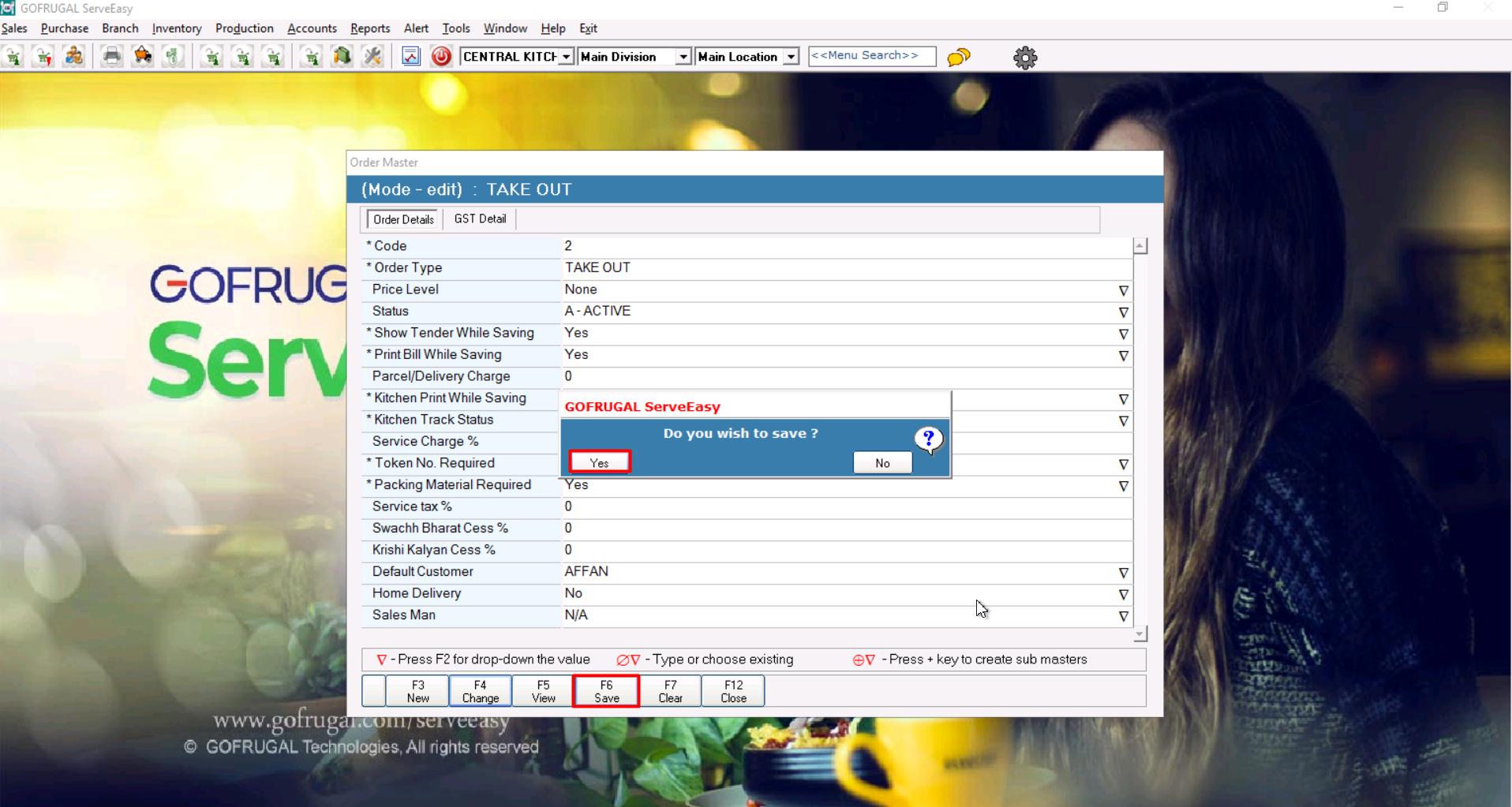Click the Order Master scrollbar up arrow
This screenshot has height=807, width=1512.
pyautogui.click(x=1140, y=246)
